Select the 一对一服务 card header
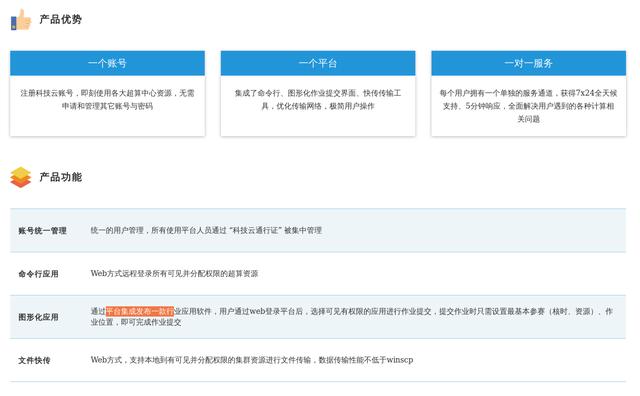Screen dimensions: 640x396 tap(529, 63)
